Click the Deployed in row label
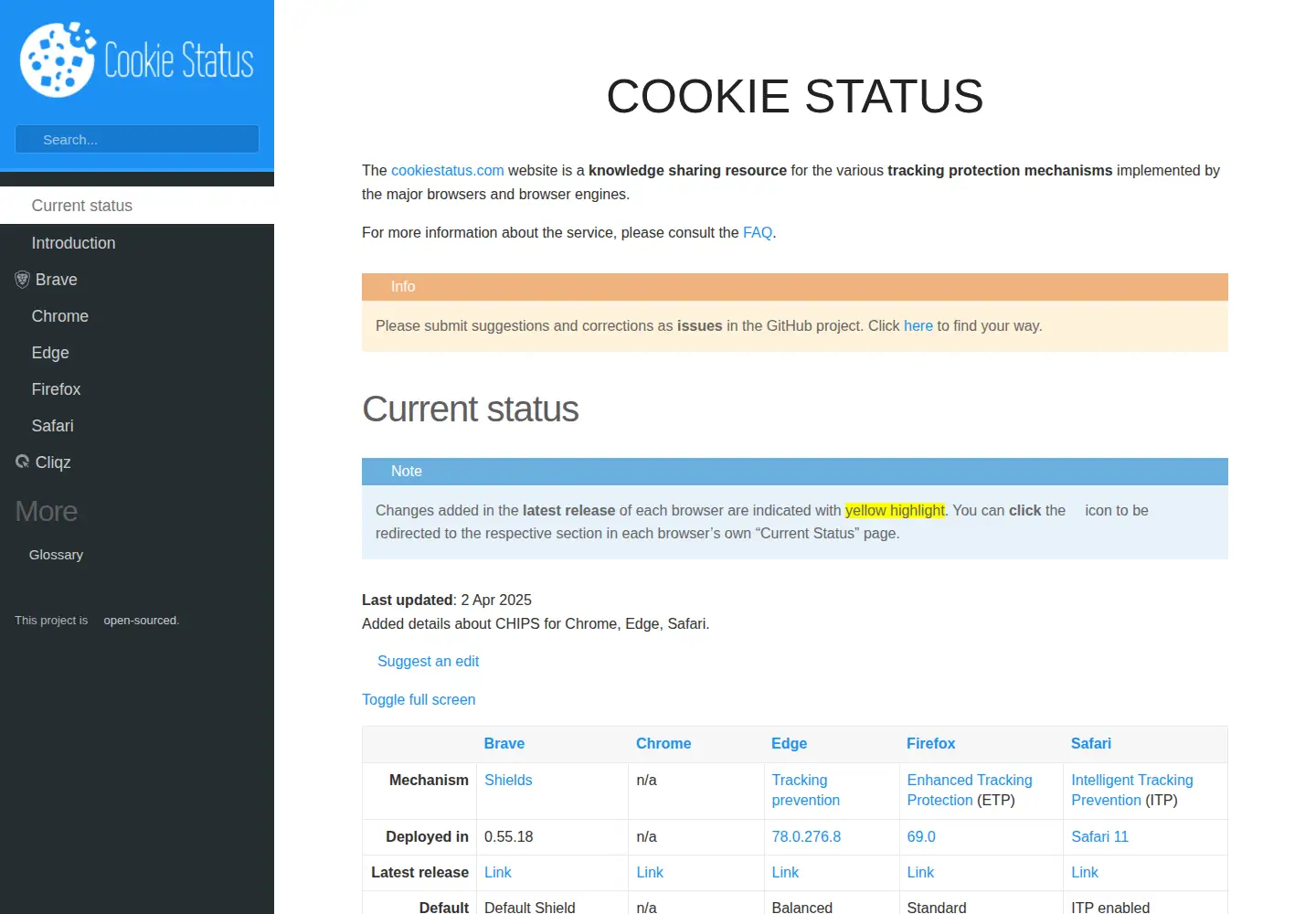This screenshot has height=914, width=1316. (427, 836)
